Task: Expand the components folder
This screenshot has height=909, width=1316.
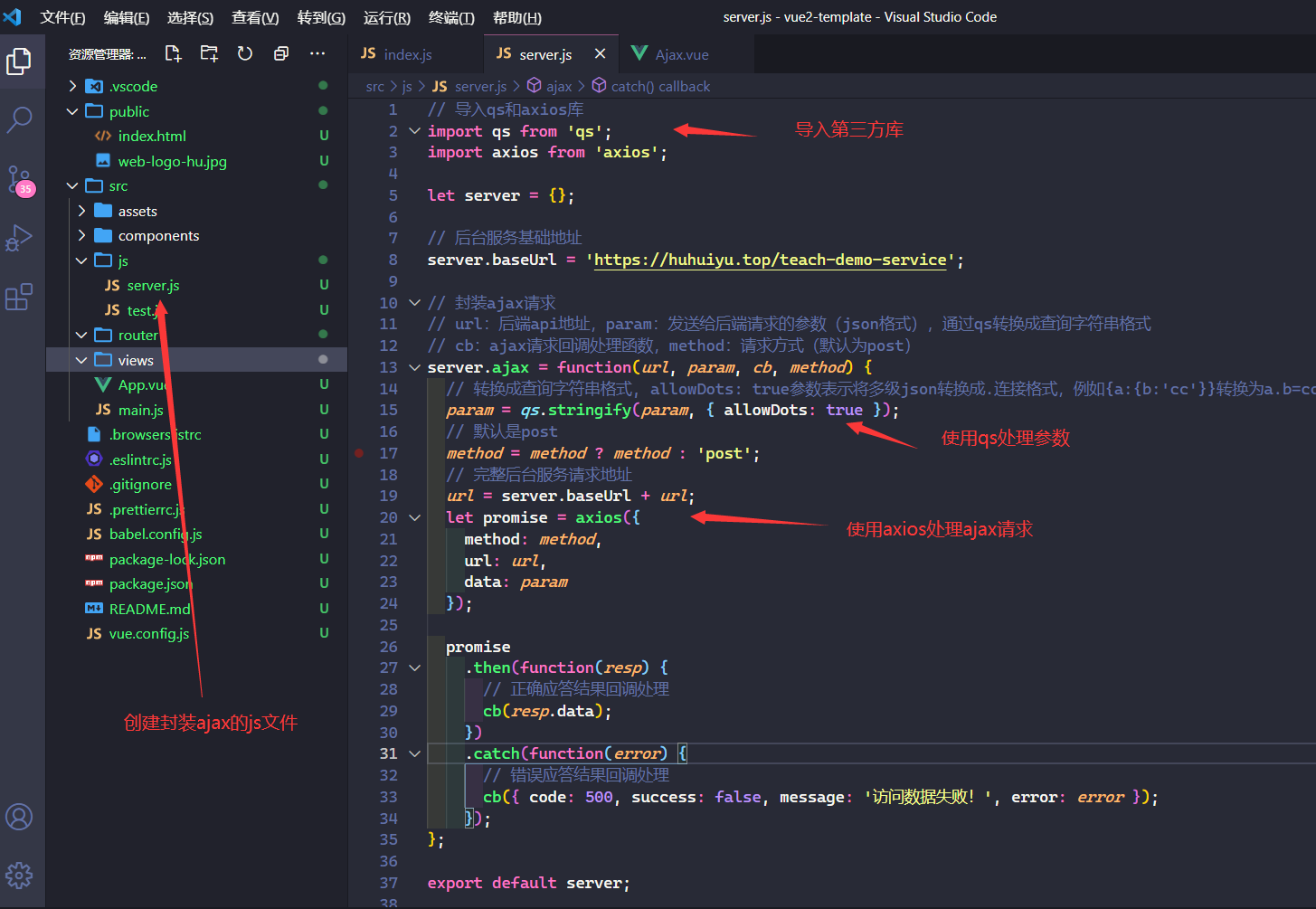Action: [x=158, y=236]
